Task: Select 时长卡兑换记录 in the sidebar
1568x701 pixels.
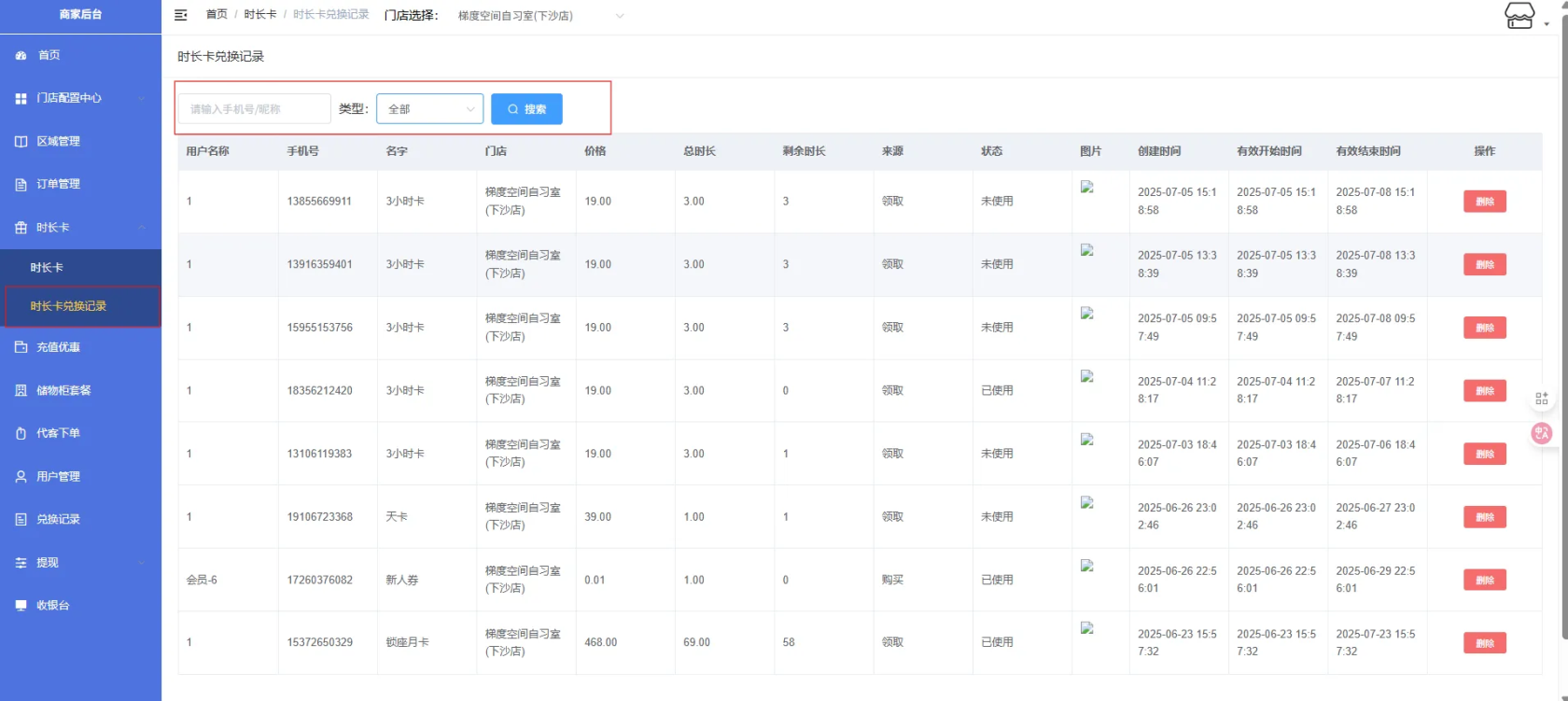Action: pyautogui.click(x=68, y=306)
